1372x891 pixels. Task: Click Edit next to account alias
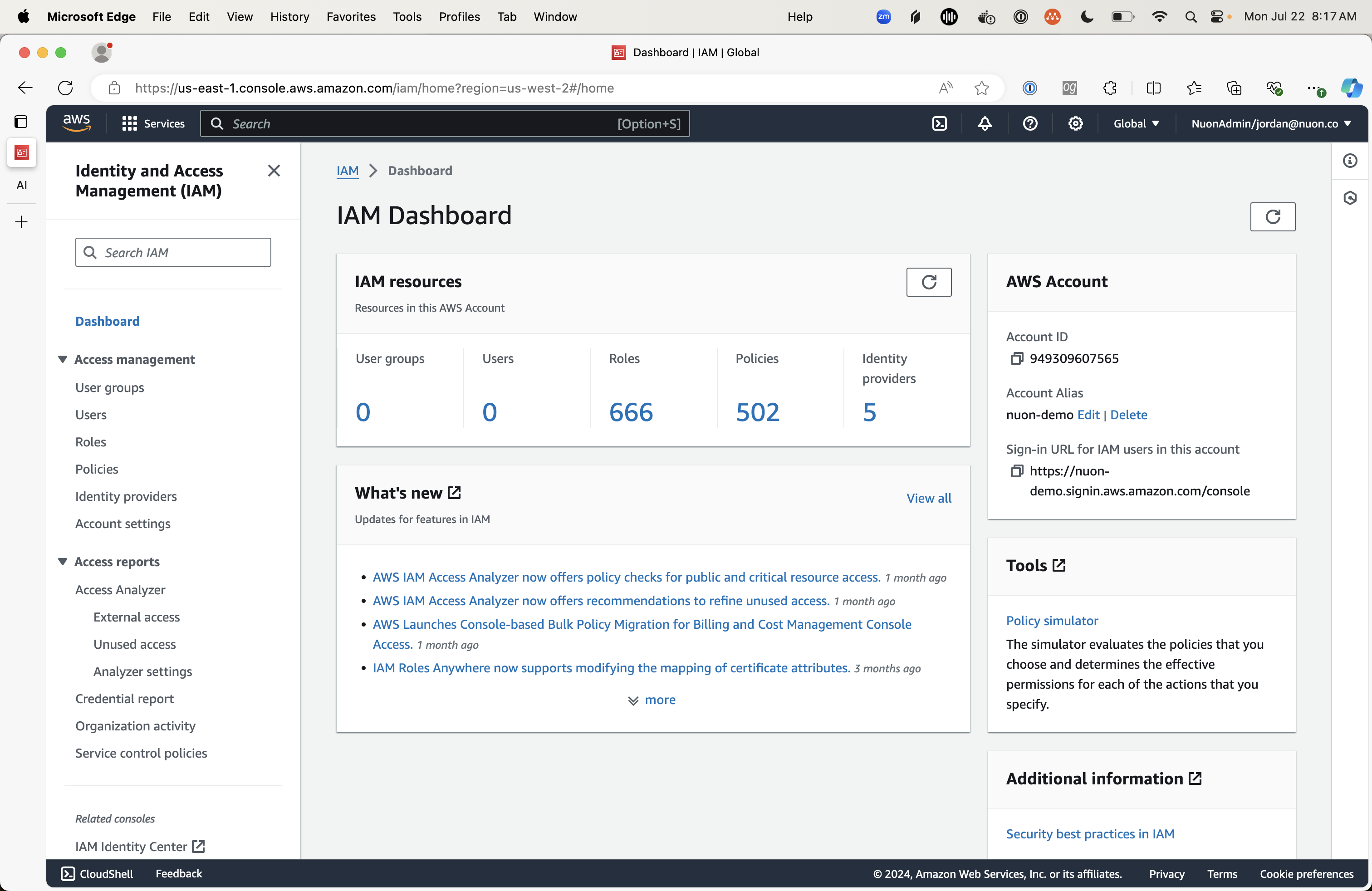(1088, 414)
